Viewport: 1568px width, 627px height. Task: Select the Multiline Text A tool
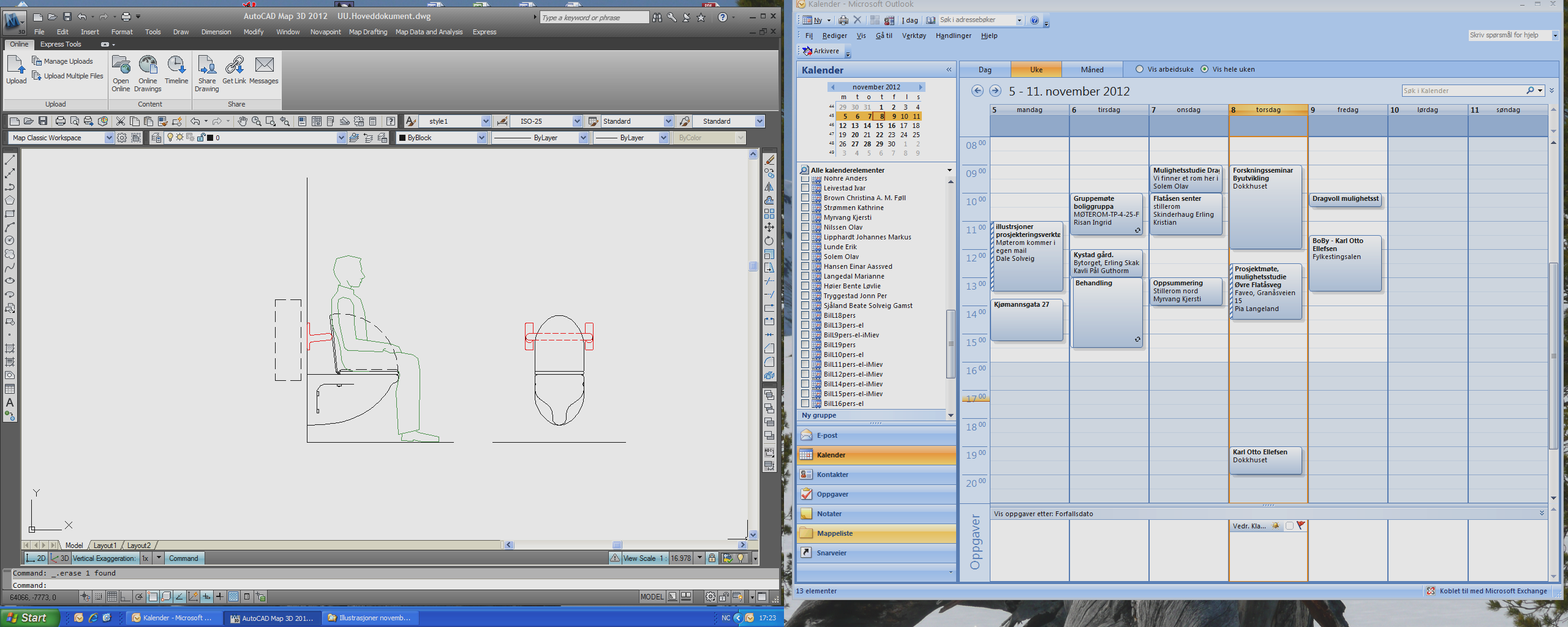pyautogui.click(x=10, y=402)
